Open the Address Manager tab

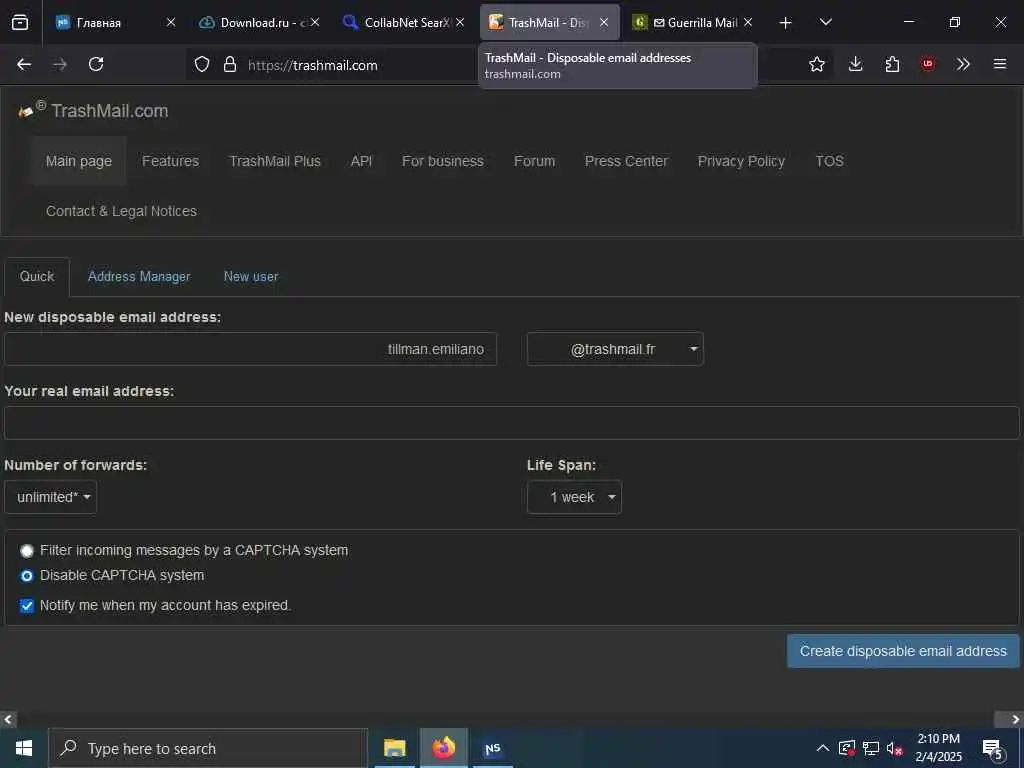[x=139, y=276]
